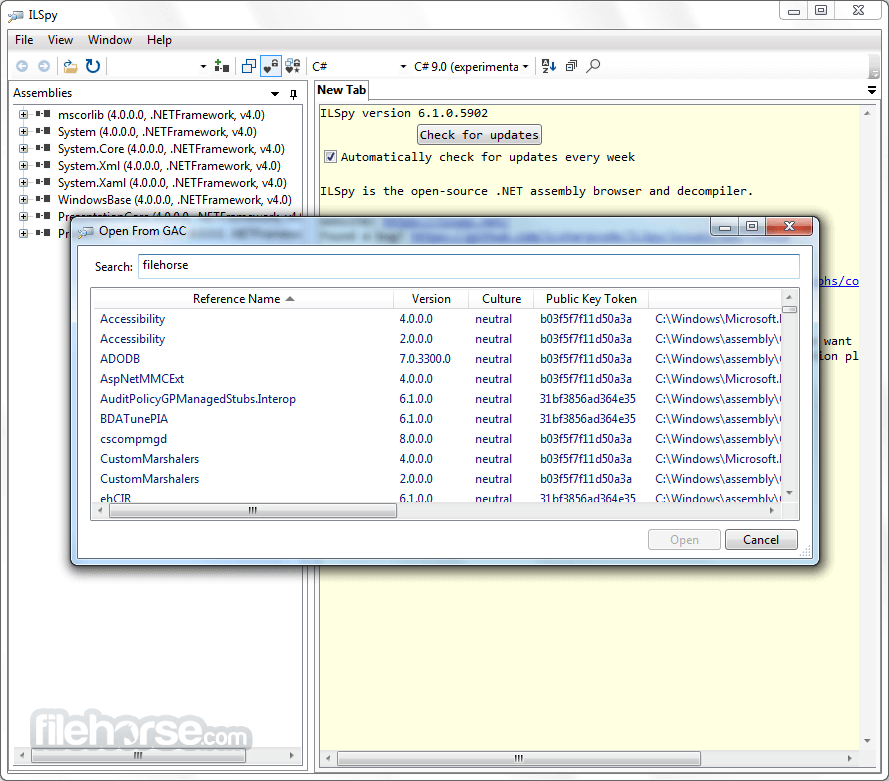Sort by Version column header
This screenshot has height=781, width=889.
click(x=431, y=299)
